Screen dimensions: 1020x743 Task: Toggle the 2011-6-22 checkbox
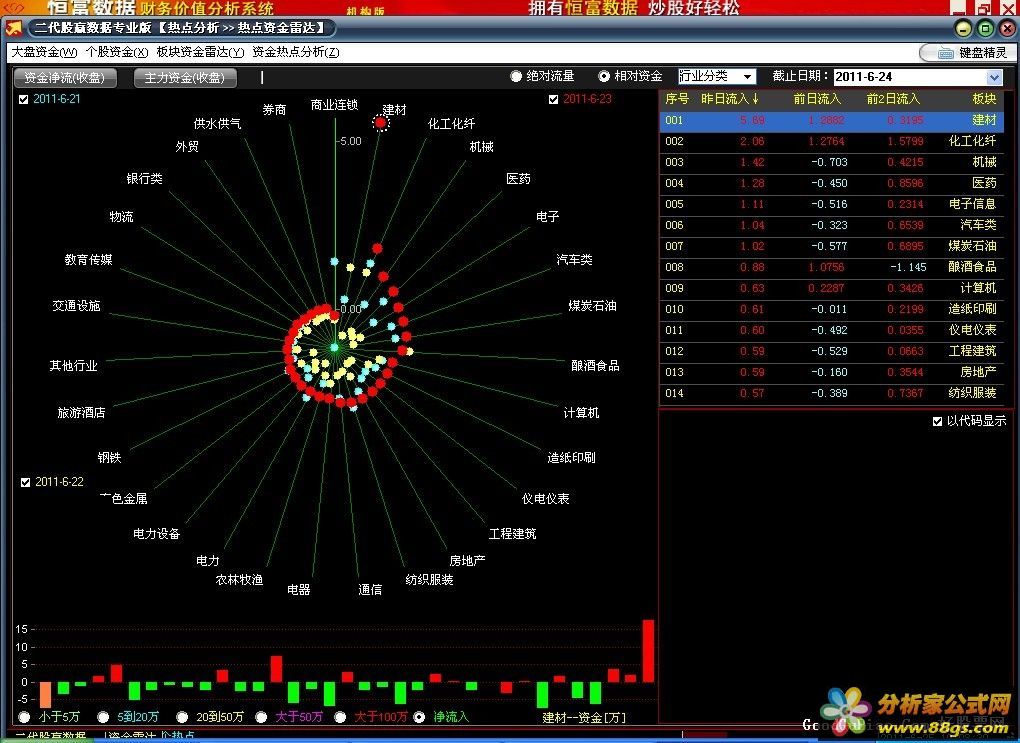[x=25, y=482]
